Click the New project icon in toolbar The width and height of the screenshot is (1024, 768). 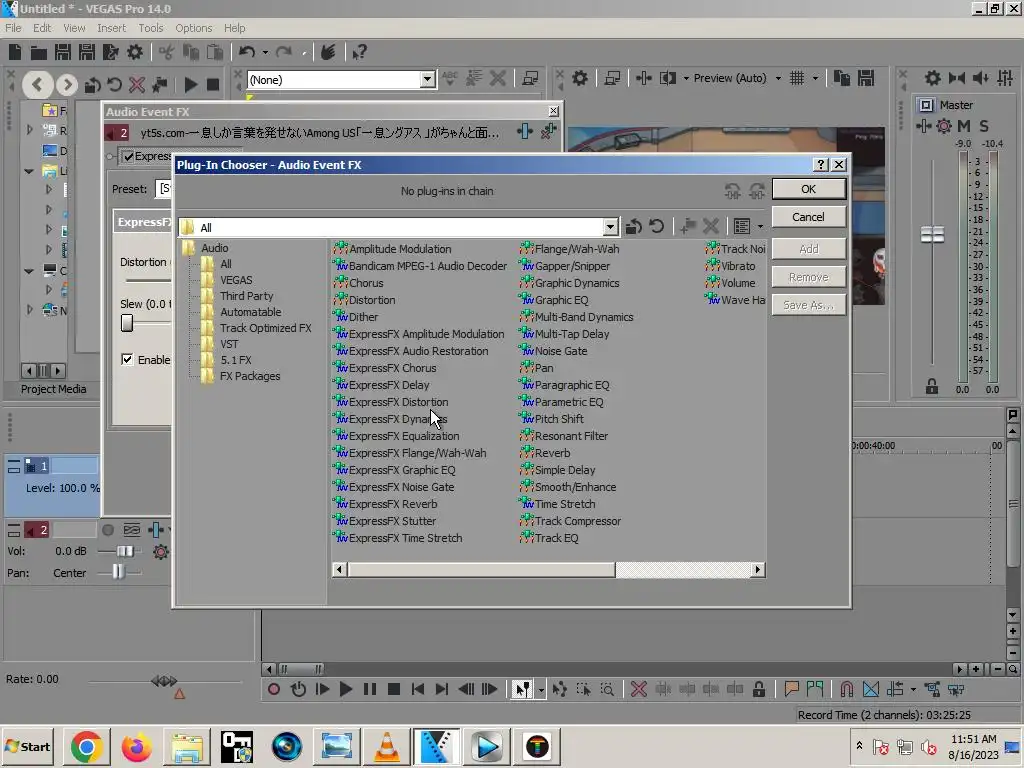[15, 52]
